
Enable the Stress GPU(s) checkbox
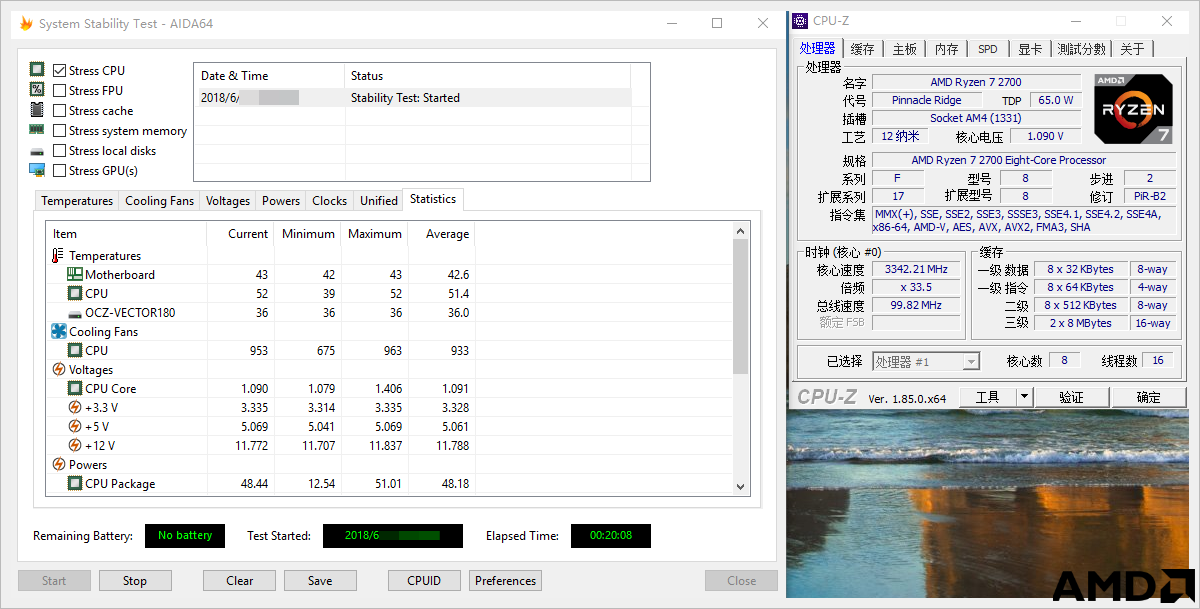point(60,170)
